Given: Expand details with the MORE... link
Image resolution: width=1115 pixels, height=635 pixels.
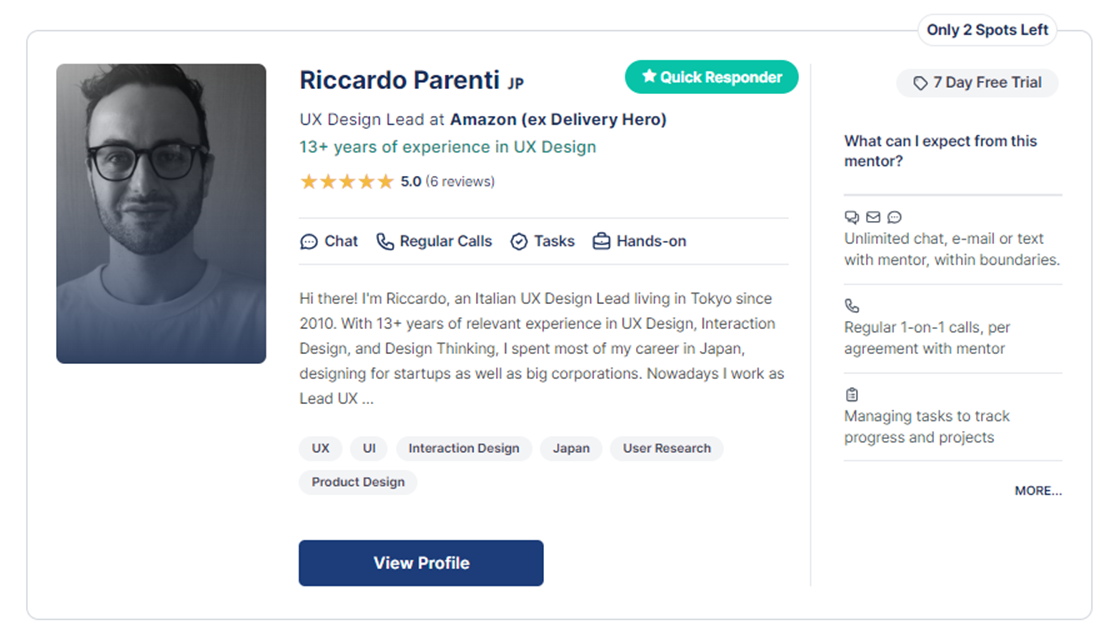Looking at the screenshot, I should 1038,491.
